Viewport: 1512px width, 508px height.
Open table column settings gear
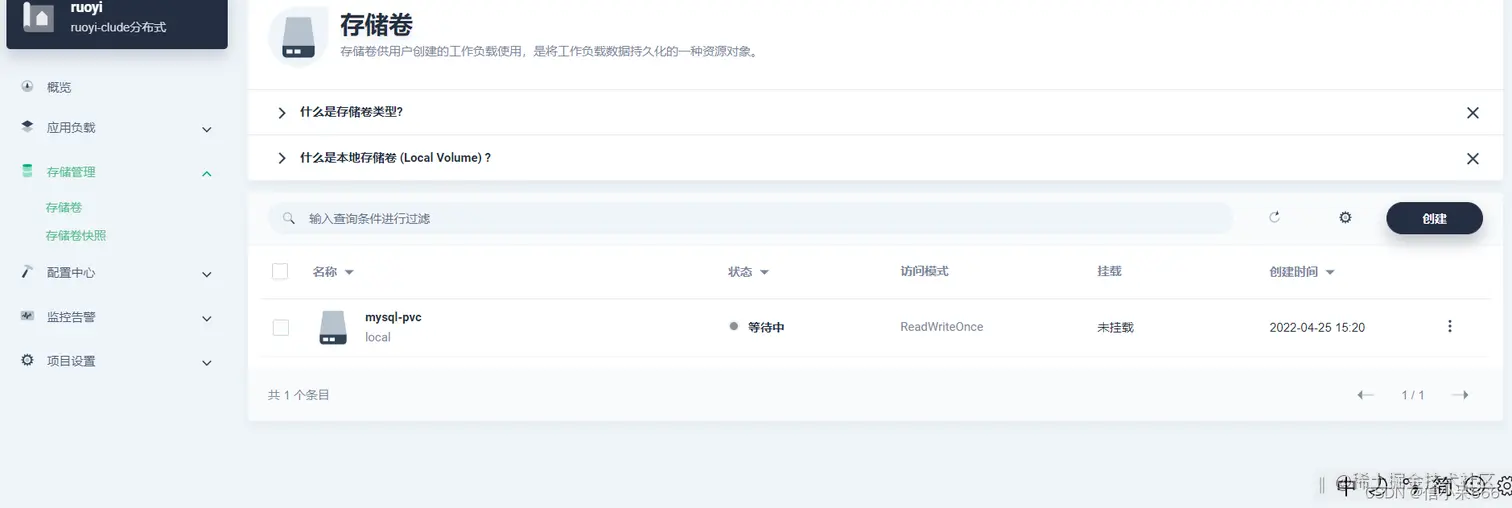pyautogui.click(x=1345, y=217)
